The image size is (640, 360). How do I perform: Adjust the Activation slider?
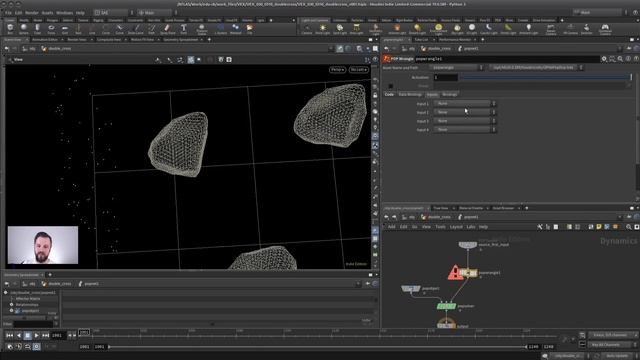546,77
